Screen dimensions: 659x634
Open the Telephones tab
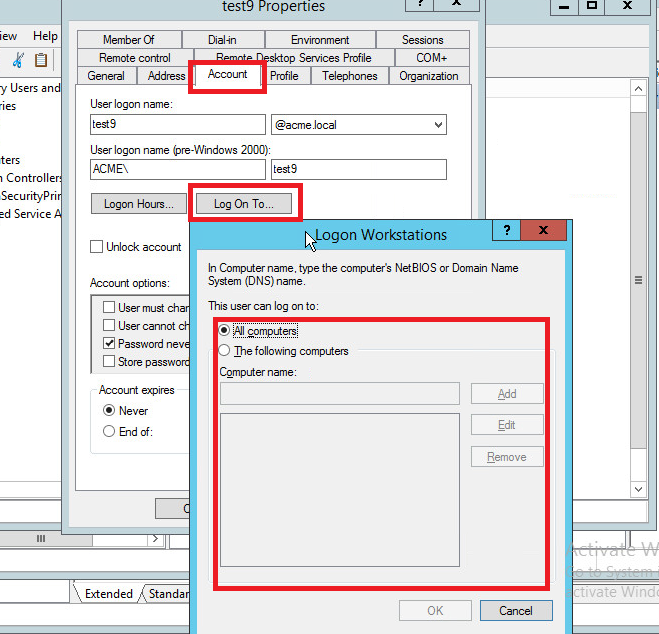click(x=350, y=76)
